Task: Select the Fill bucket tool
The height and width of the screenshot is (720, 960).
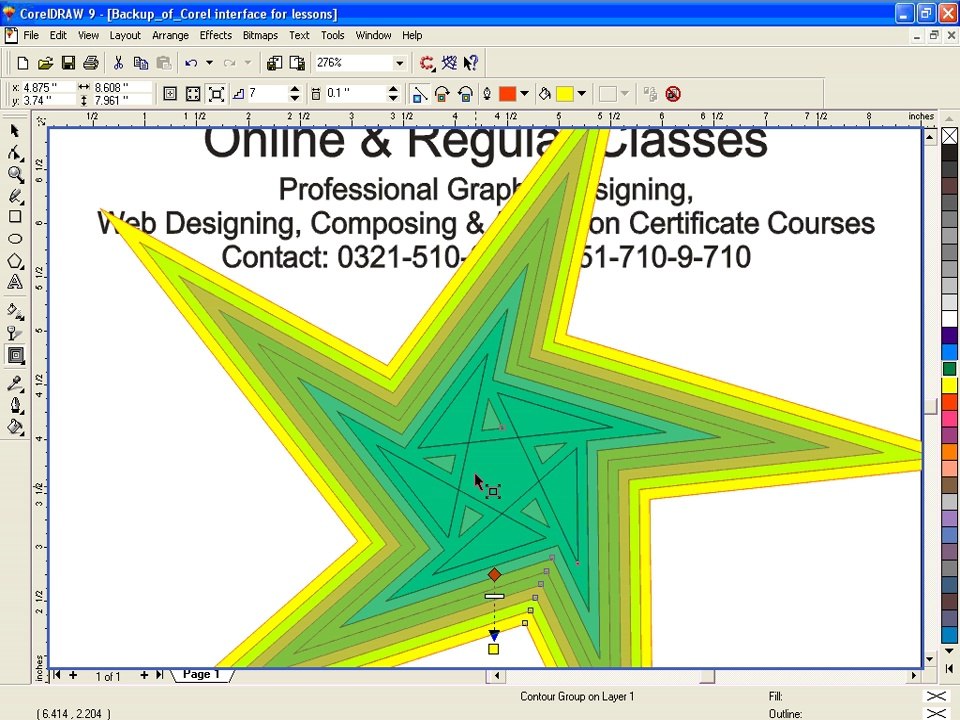Action: 15,427
